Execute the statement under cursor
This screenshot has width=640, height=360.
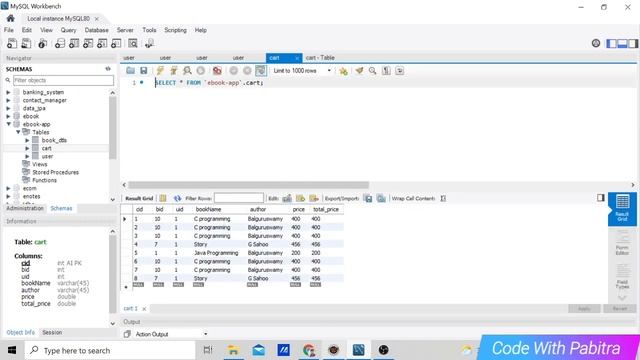click(x=173, y=71)
